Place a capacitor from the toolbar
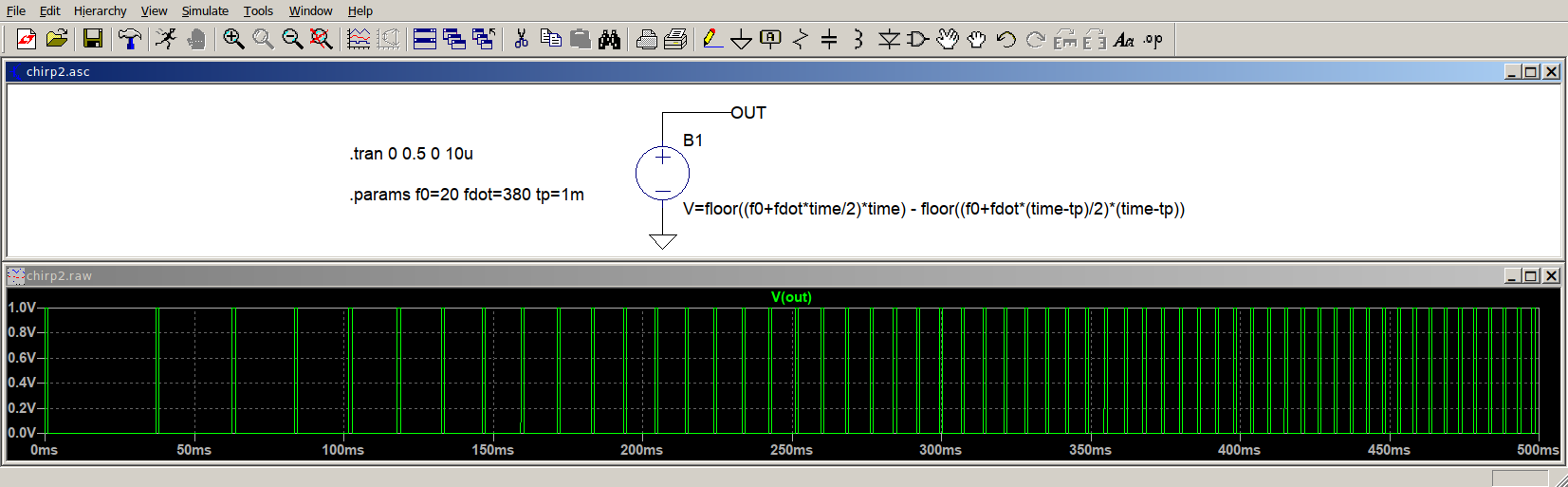Viewport: 1568px width, 487px height. pyautogui.click(x=829, y=39)
